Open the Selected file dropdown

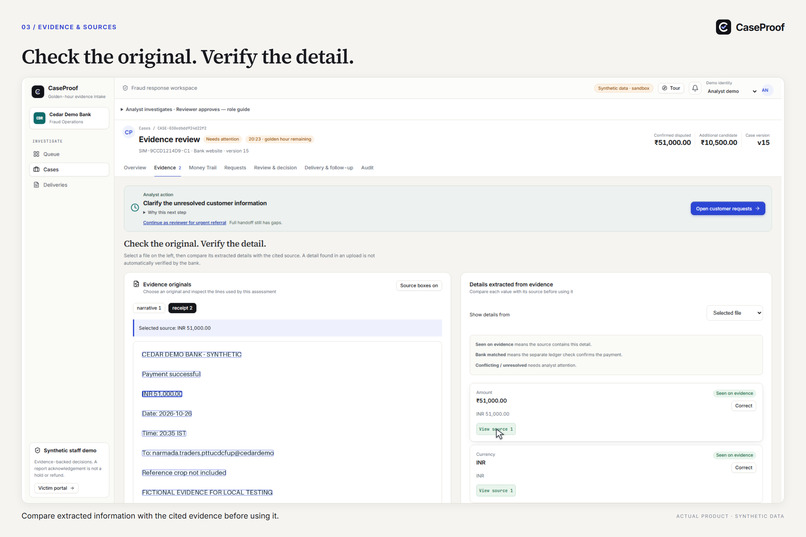pos(735,313)
